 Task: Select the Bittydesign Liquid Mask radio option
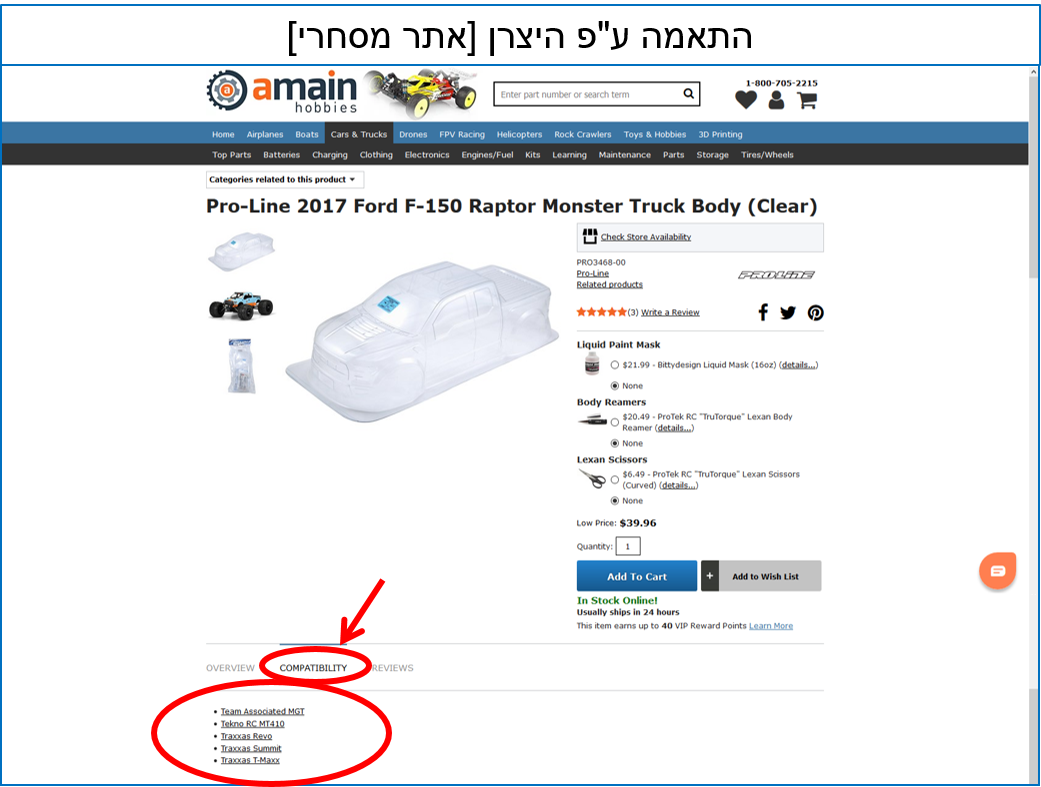tap(615, 365)
